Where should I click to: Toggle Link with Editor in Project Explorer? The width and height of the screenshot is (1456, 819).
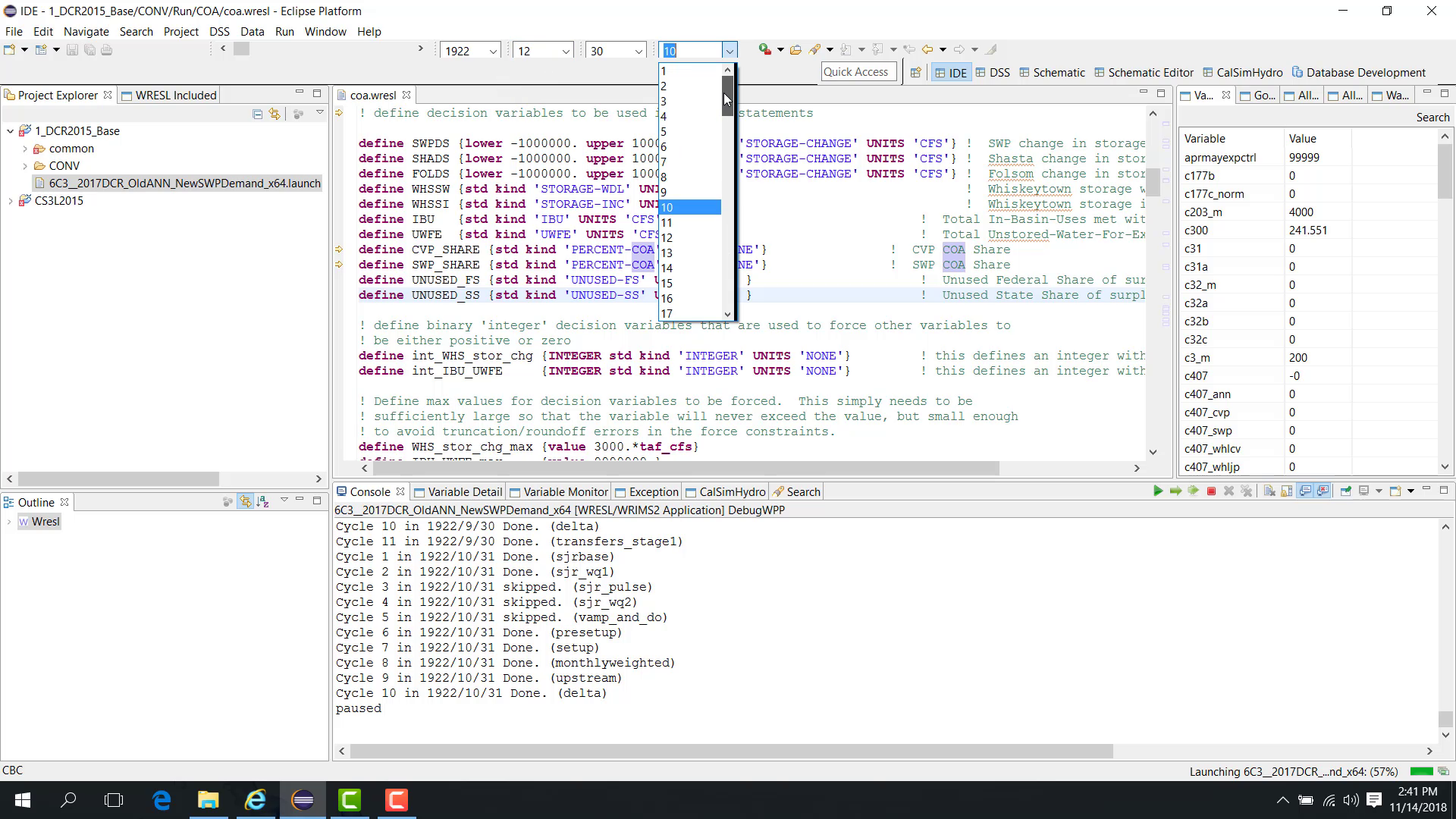pos(275,114)
